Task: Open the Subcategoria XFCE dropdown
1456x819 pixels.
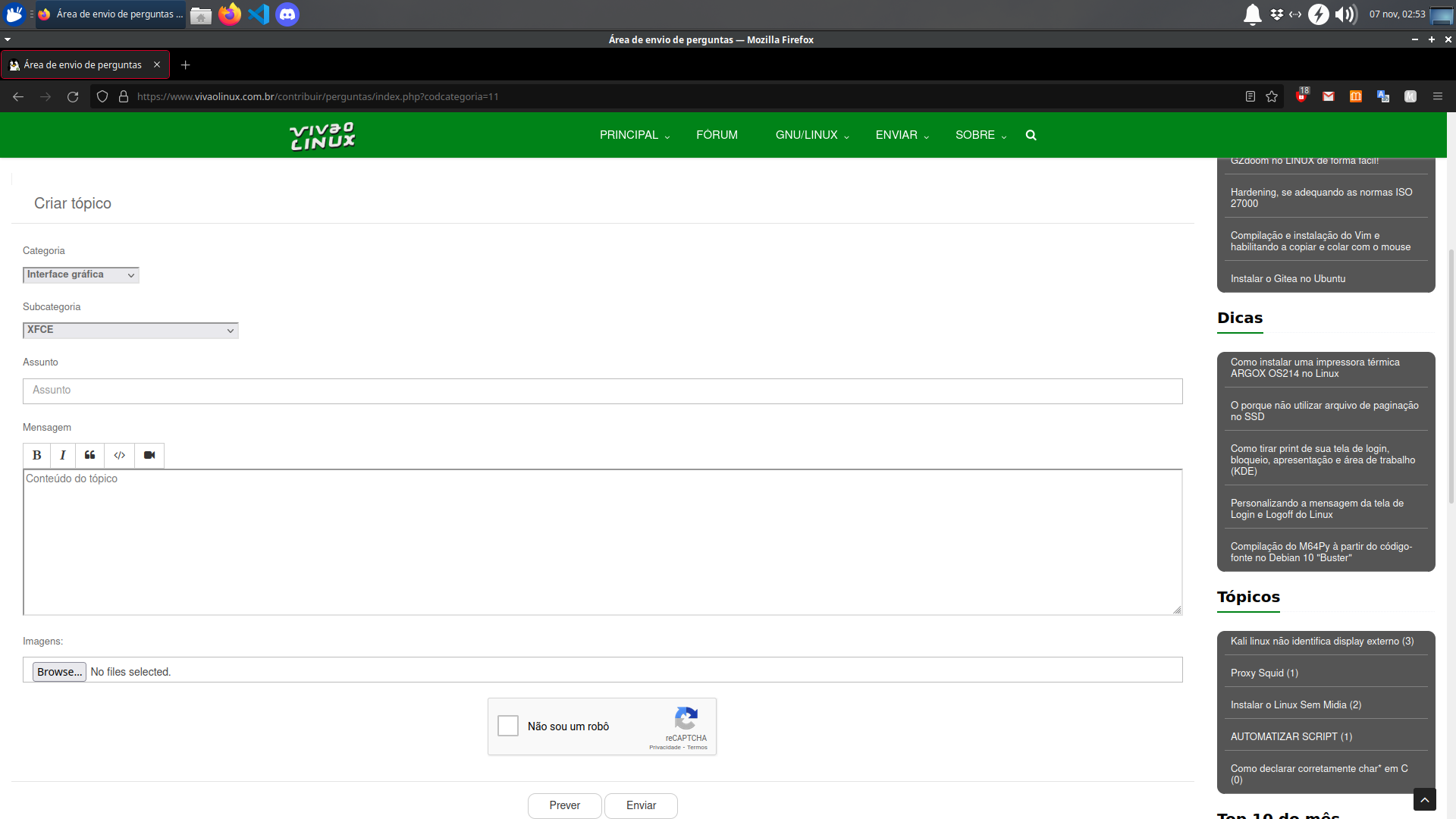Action: point(130,330)
